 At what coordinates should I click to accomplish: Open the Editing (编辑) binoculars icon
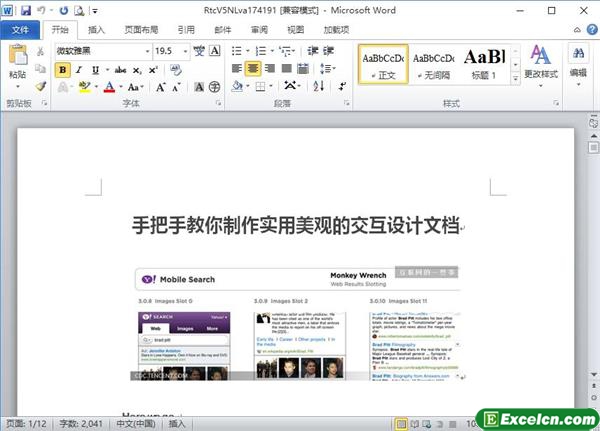[578, 59]
